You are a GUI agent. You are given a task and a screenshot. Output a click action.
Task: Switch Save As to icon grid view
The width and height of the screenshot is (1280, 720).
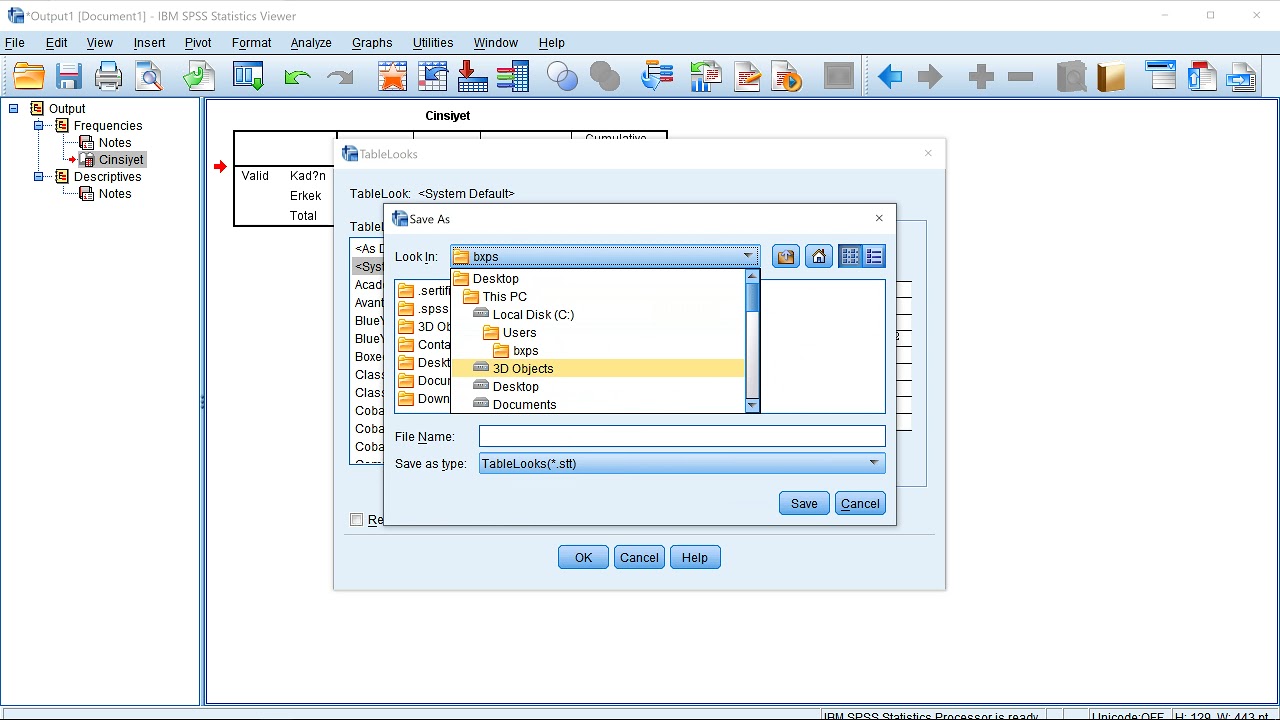[850, 257]
